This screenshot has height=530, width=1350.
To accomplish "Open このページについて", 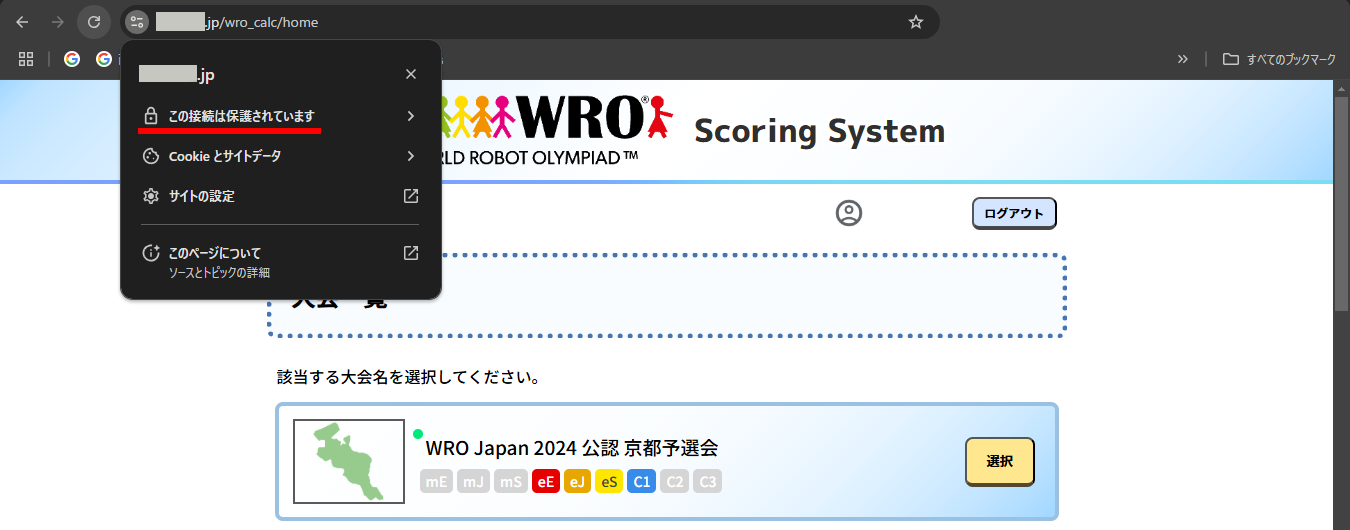I will (280, 261).
